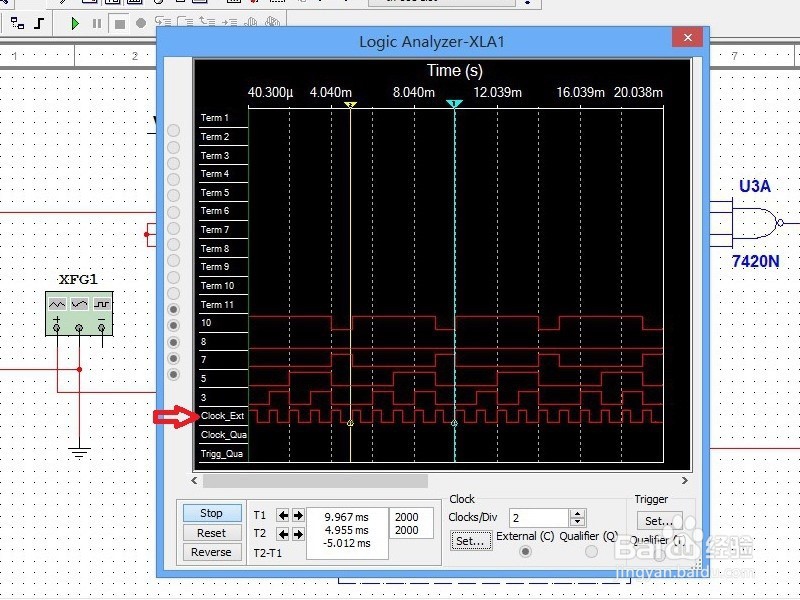
Task: Click the square wave icon on XFG1
Action: click(x=102, y=305)
